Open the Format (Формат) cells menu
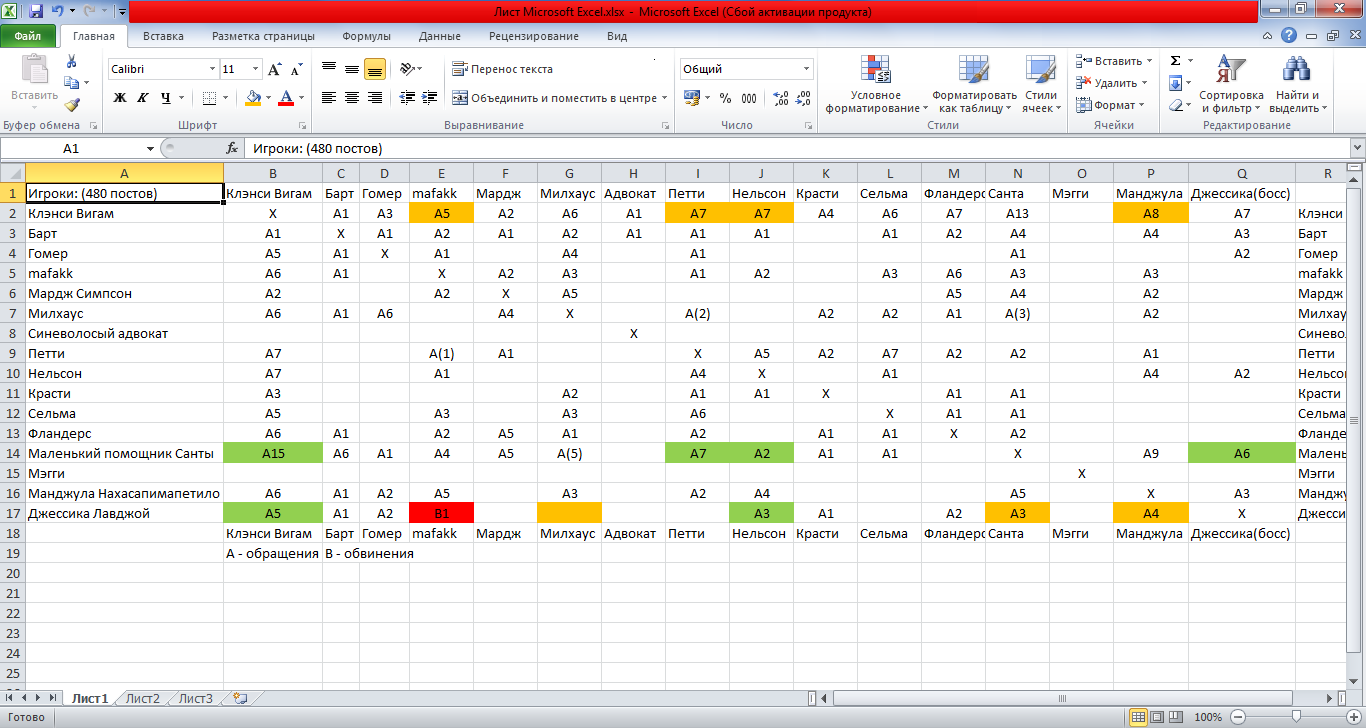The width and height of the screenshot is (1366, 728). (1111, 105)
